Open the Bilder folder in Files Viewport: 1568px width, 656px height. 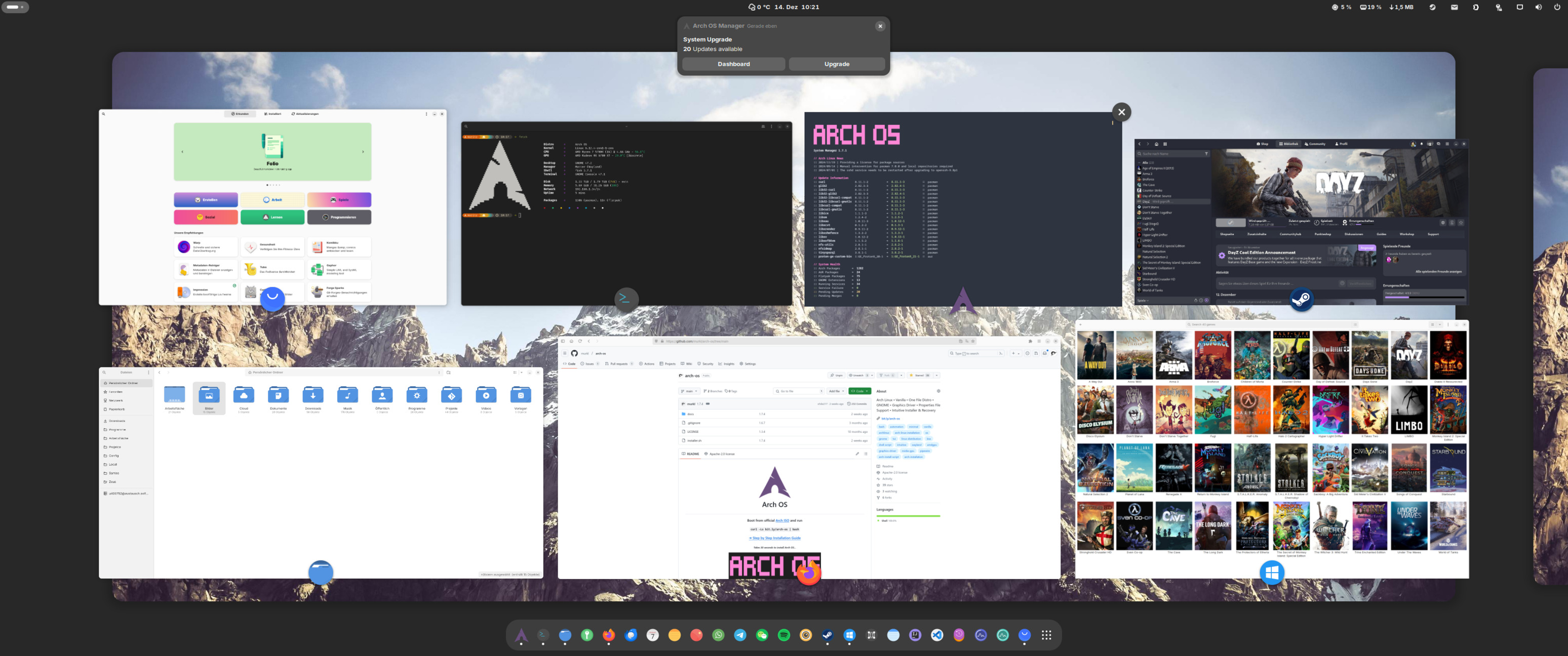coord(209,398)
